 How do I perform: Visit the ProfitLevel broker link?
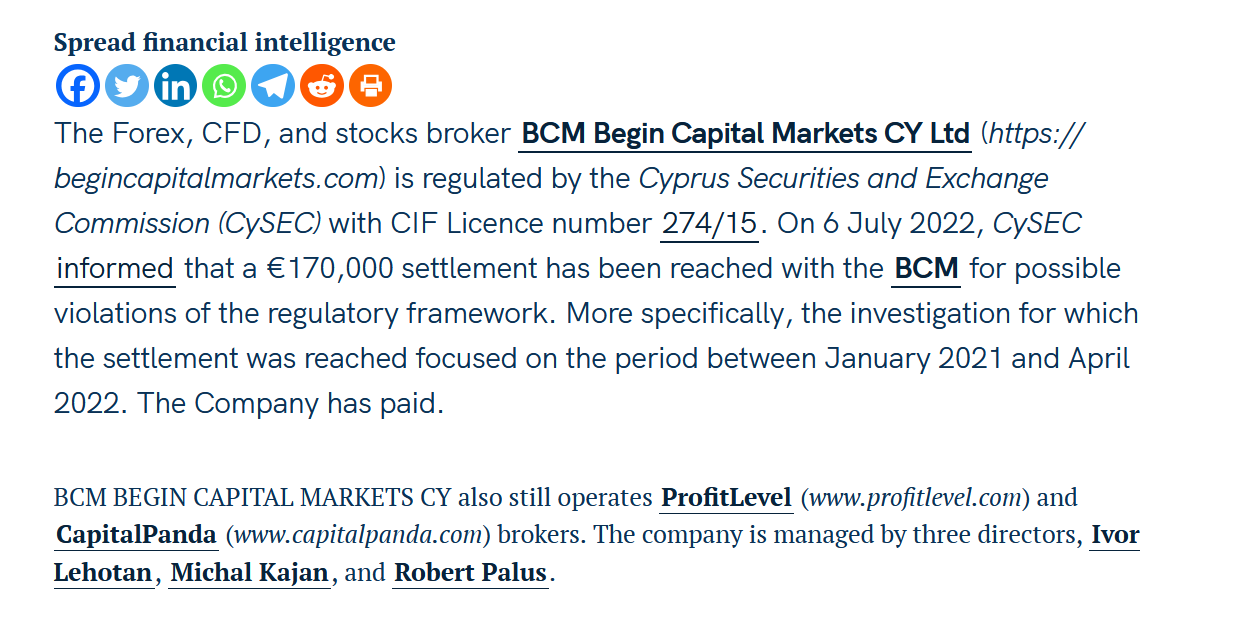(727, 497)
